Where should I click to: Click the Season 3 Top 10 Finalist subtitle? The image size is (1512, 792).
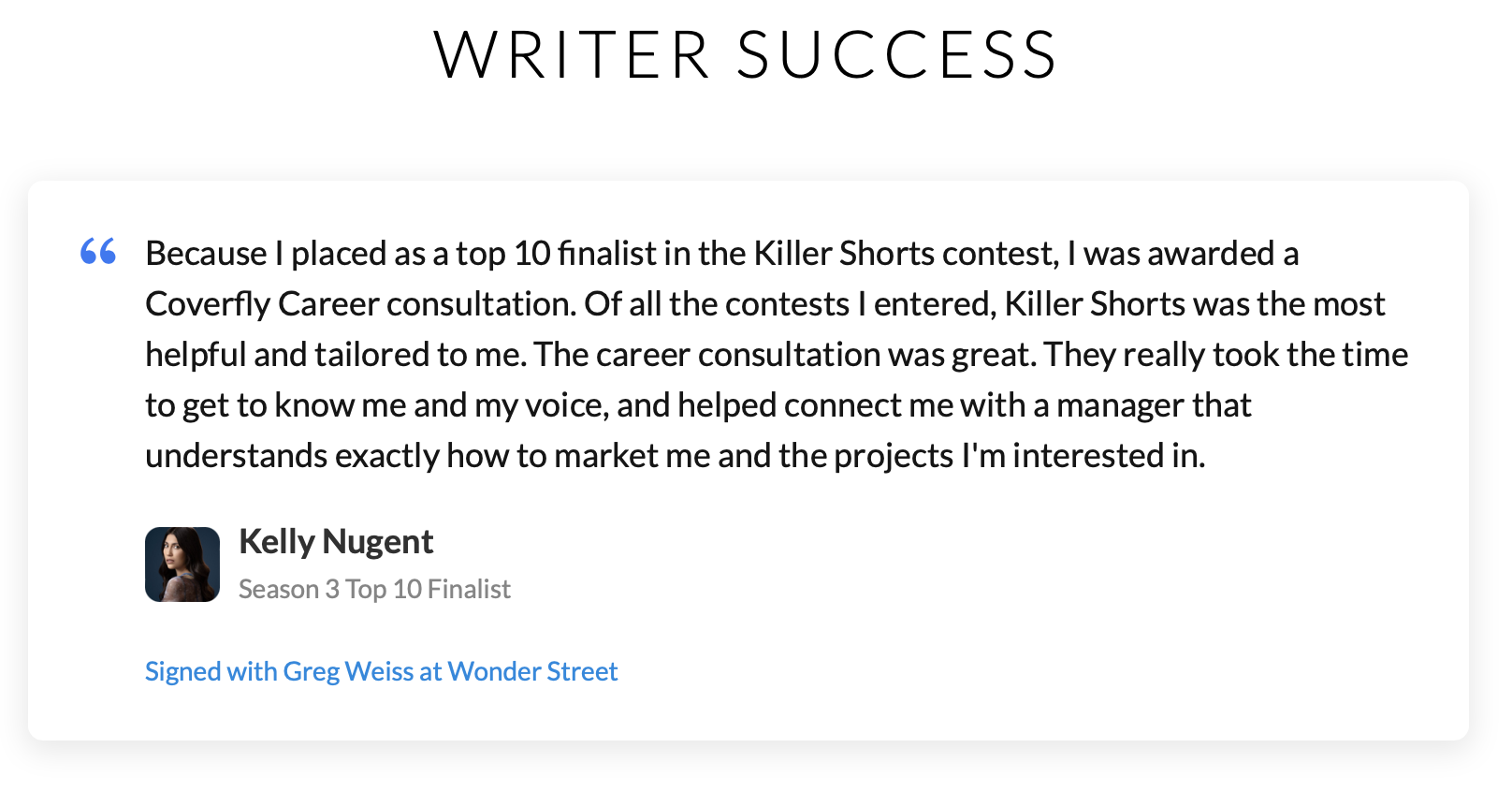click(x=374, y=589)
